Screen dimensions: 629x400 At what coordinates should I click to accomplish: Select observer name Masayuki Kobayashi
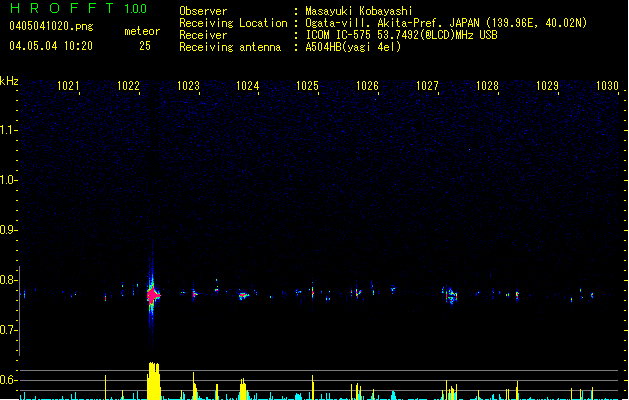[x=359, y=11]
